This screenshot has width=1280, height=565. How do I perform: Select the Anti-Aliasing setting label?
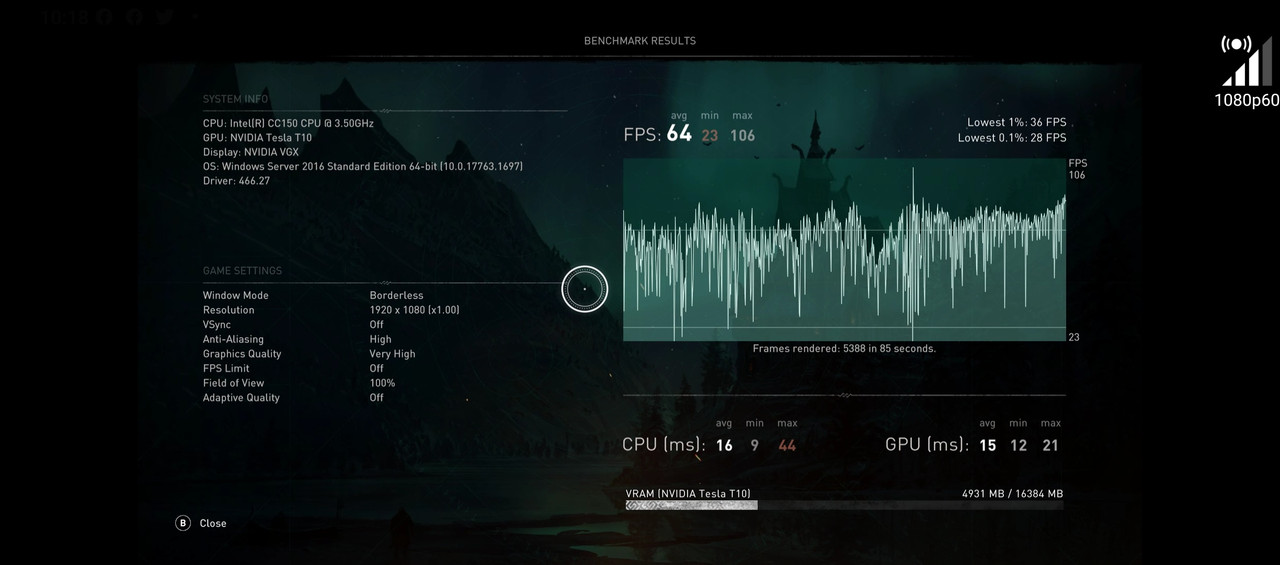pyautogui.click(x=233, y=339)
